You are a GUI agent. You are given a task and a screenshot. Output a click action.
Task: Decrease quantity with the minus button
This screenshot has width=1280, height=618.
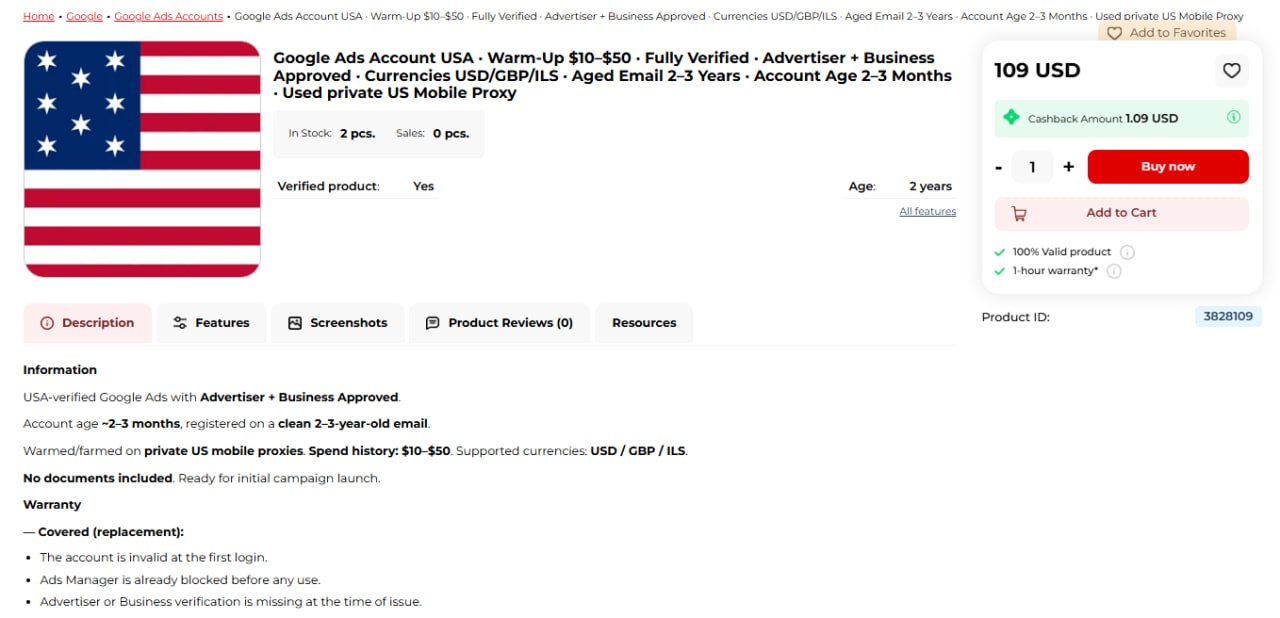click(999, 167)
